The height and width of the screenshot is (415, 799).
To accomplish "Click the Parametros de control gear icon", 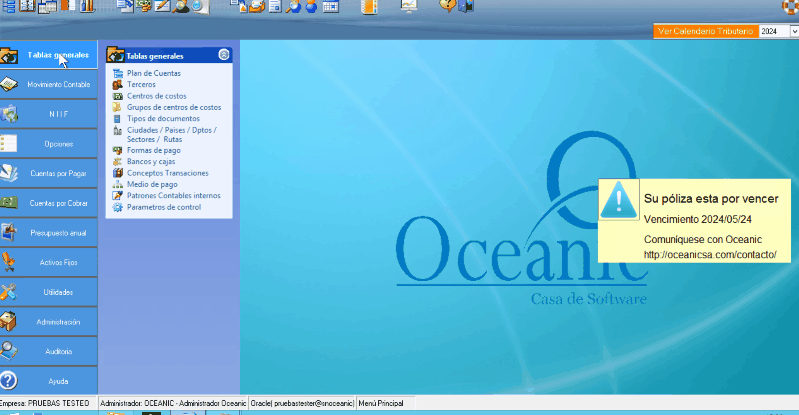I will point(118,207).
